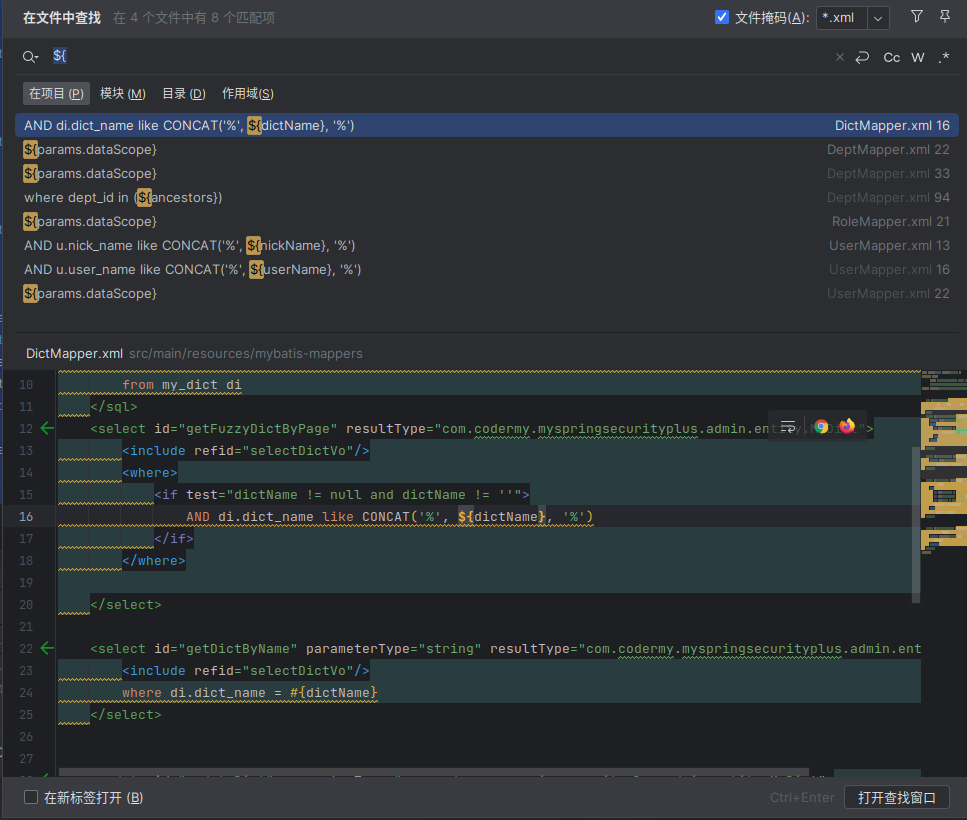Screen dimensions: 967x820
Task: Pin the Find in Files window
Action: click(x=944, y=17)
